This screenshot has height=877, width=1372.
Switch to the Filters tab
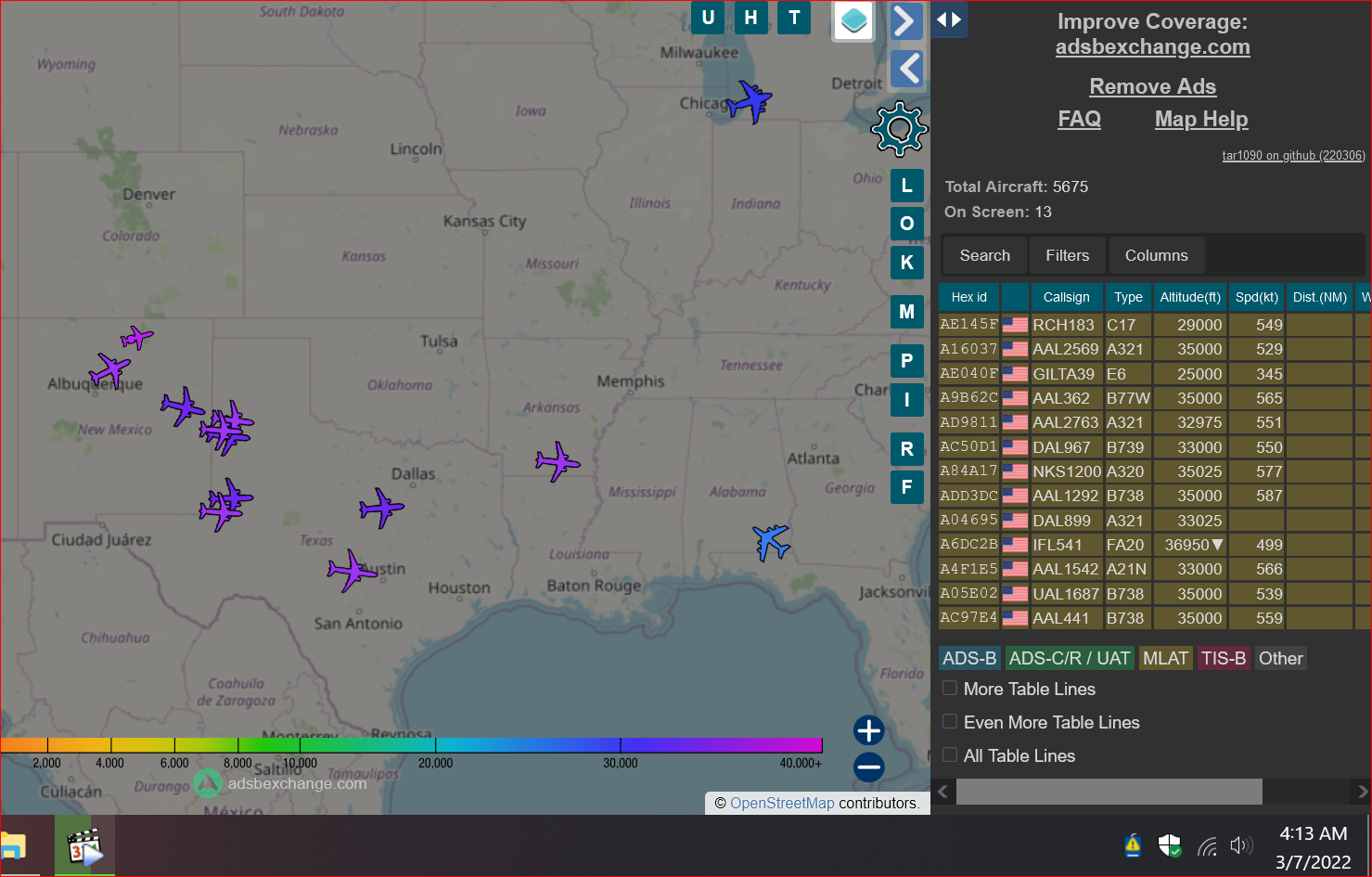(x=1067, y=255)
